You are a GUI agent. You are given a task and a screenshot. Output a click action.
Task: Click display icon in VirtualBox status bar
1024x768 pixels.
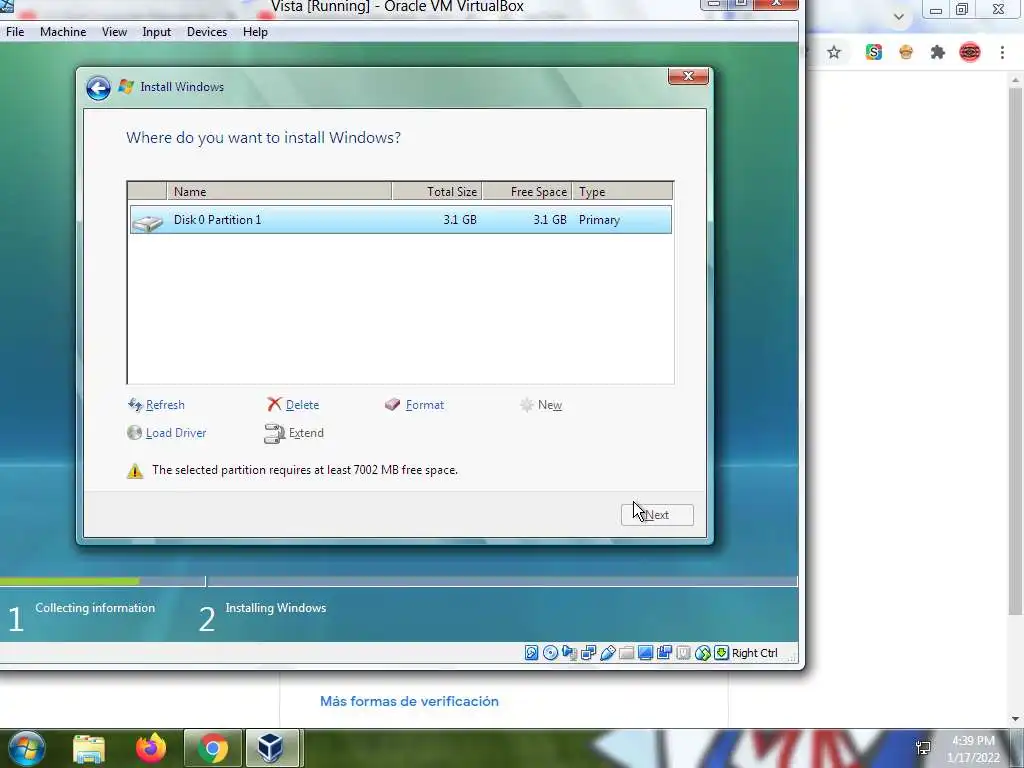click(x=645, y=653)
